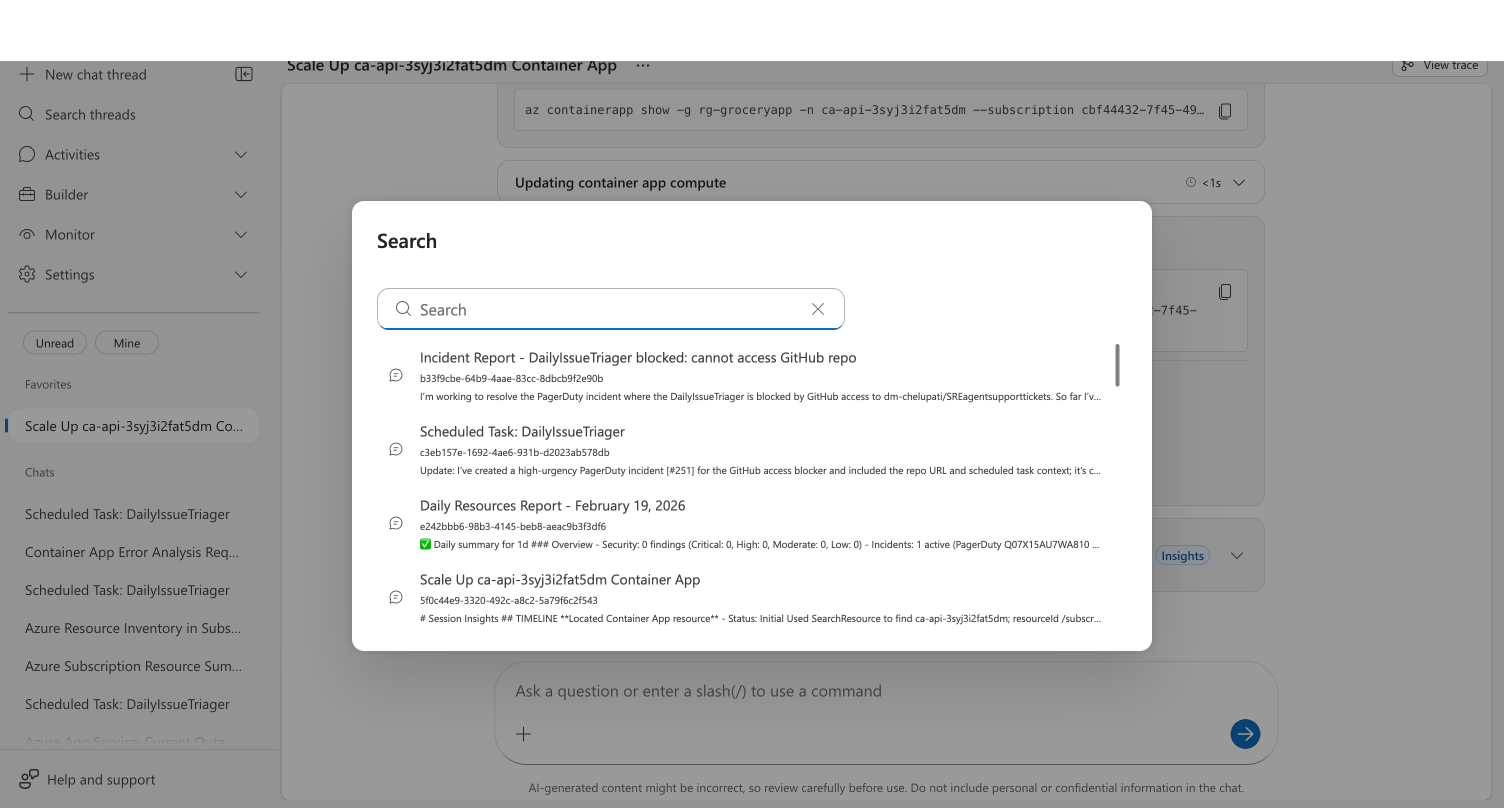Open Incident Report DailyIssueTriager blocked result
Viewport: 1504px width, 808px height.
(745, 376)
